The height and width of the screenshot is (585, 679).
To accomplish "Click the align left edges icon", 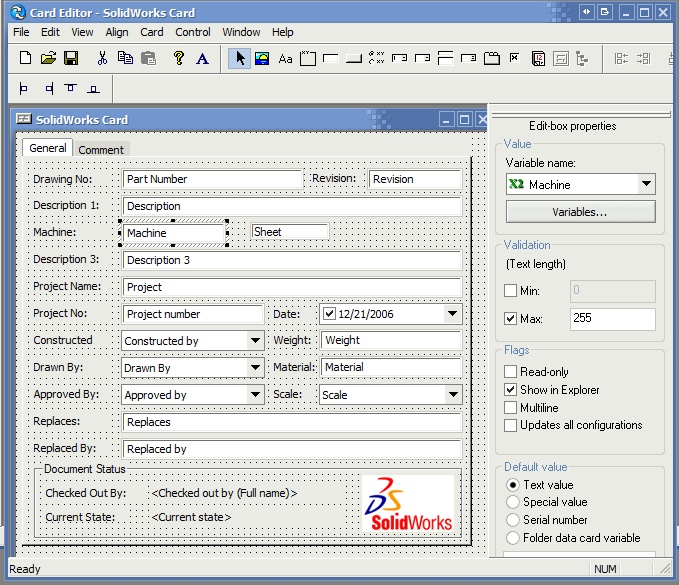I will click(23, 88).
